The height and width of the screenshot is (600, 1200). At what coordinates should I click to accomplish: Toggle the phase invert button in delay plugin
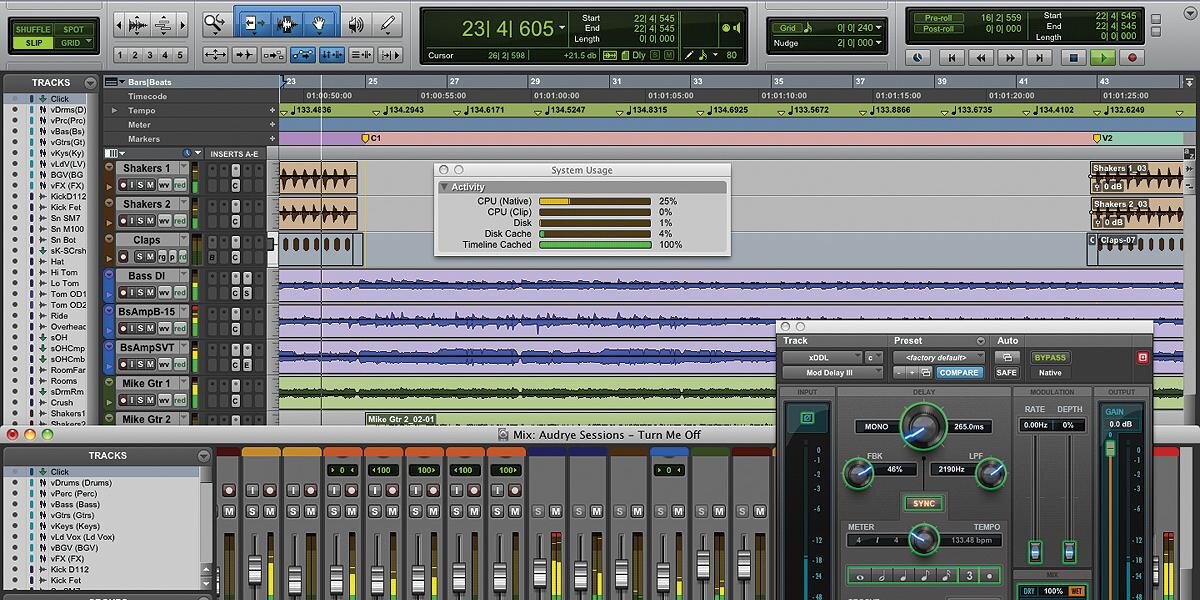tap(808, 418)
